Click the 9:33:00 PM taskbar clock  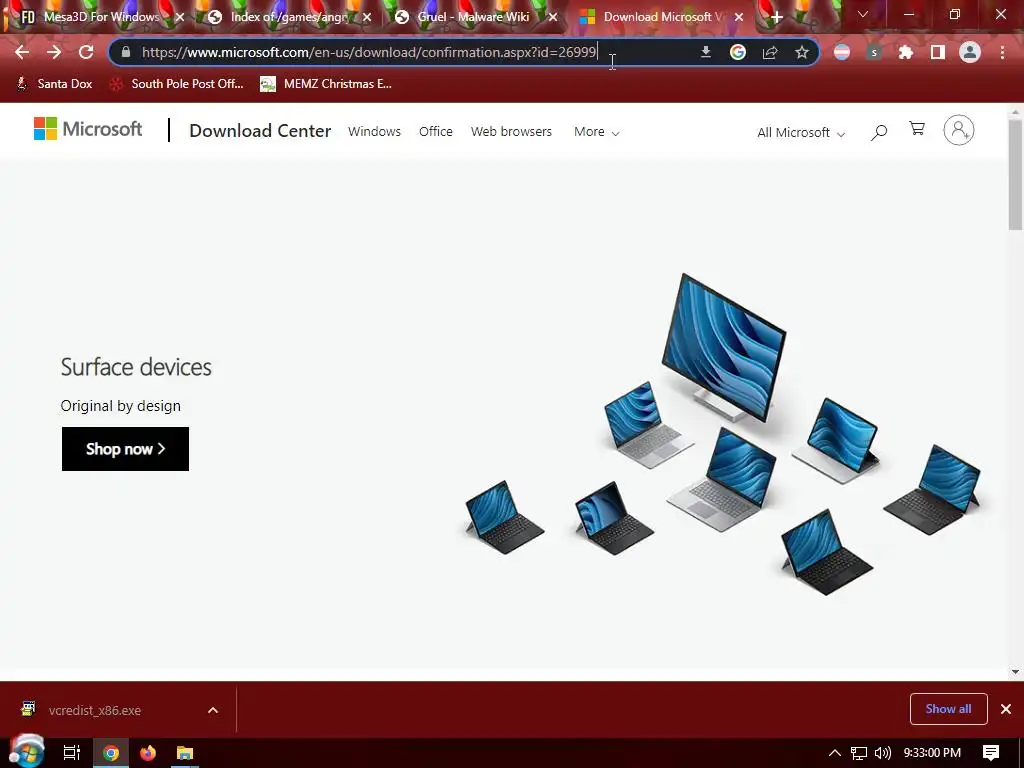(932, 753)
